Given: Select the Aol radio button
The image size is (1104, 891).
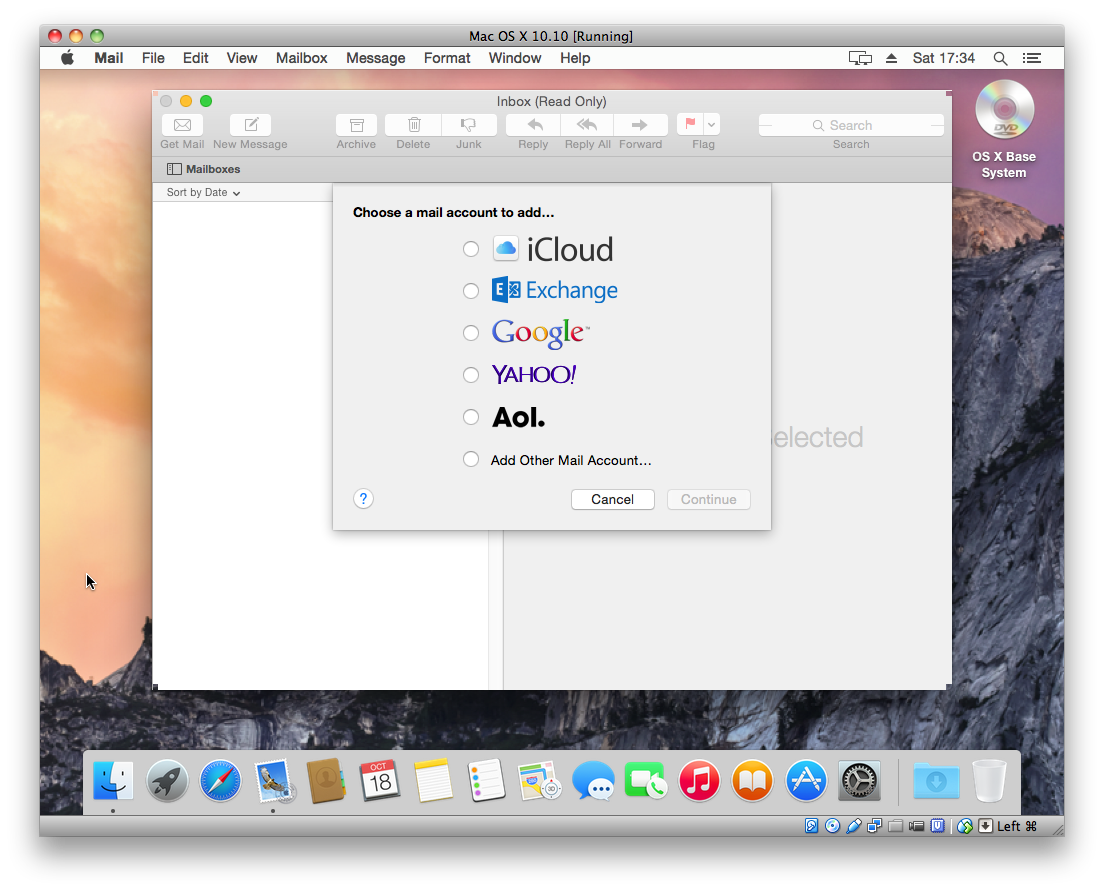Looking at the screenshot, I should [x=471, y=417].
